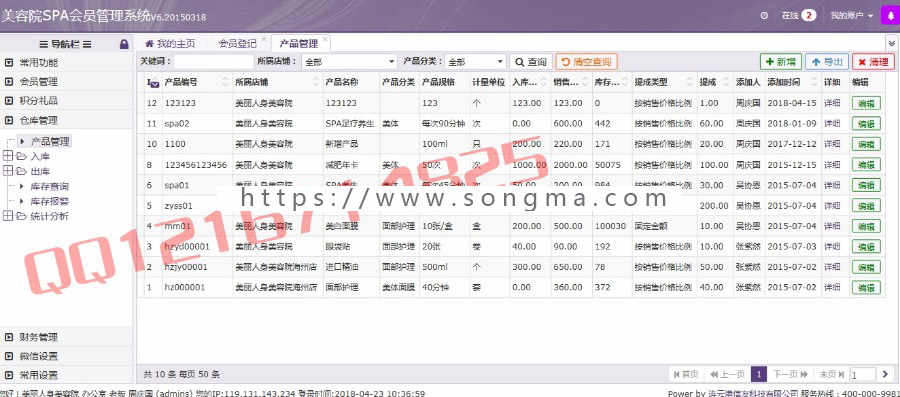Click 编辑 button for row hzyd00001
This screenshot has width=900, height=397.
(x=866, y=246)
